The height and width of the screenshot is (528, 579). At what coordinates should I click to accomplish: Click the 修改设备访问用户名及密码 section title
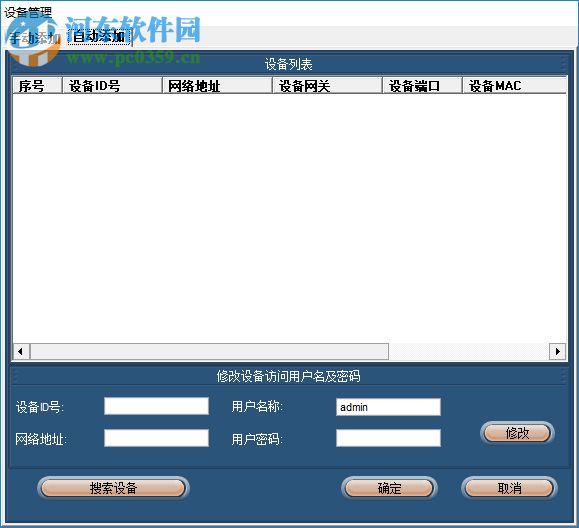[288, 376]
